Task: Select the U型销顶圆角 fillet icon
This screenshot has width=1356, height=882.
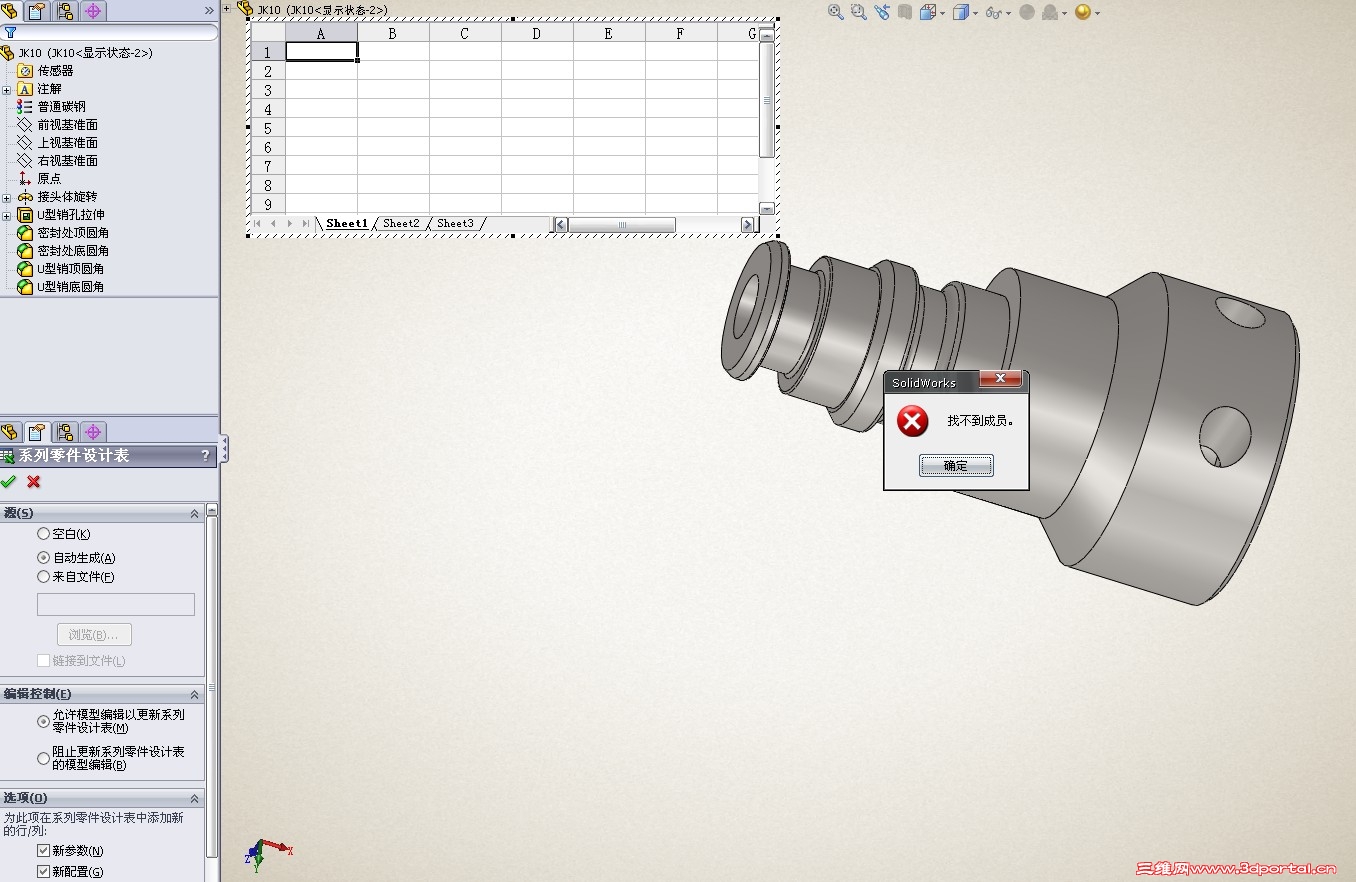Action: pyautogui.click(x=25, y=269)
